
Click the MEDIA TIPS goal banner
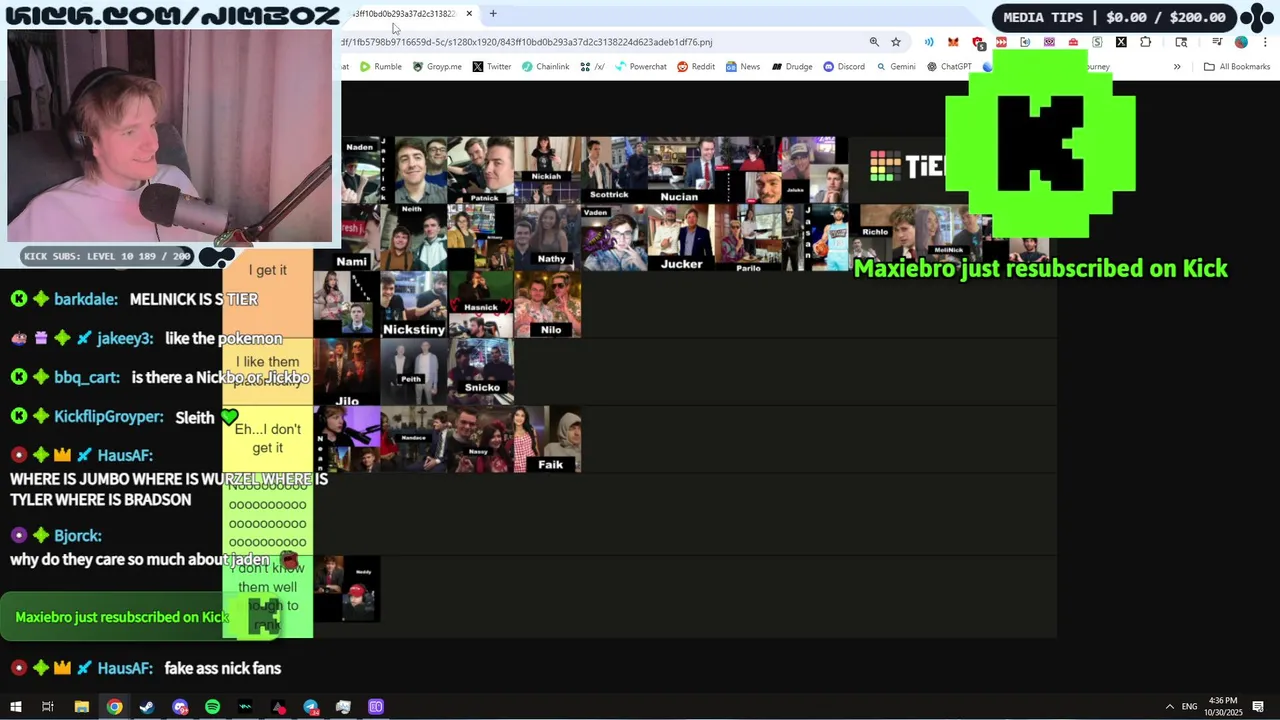point(1114,17)
